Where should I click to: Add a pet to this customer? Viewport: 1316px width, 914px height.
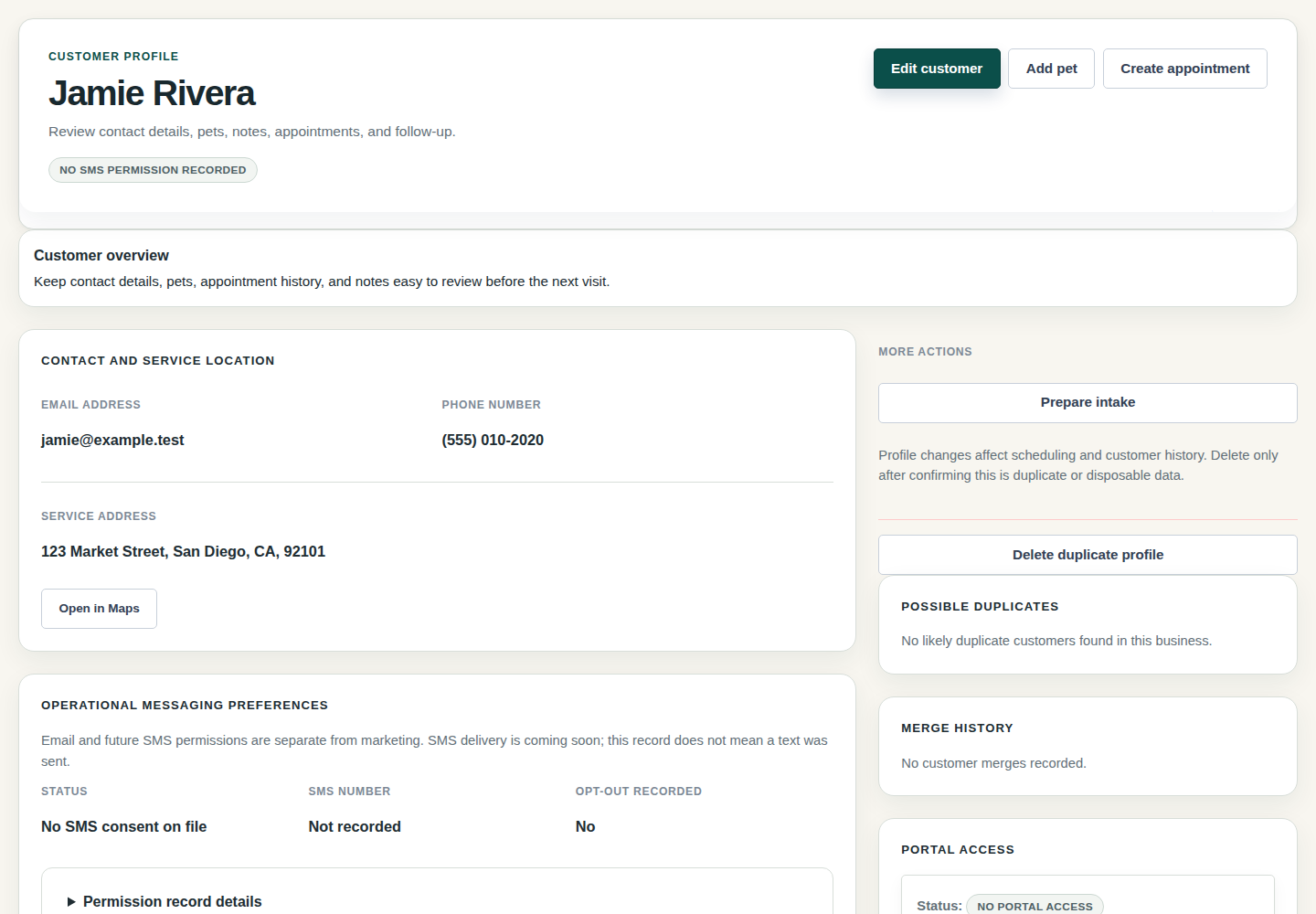pyautogui.click(x=1051, y=69)
